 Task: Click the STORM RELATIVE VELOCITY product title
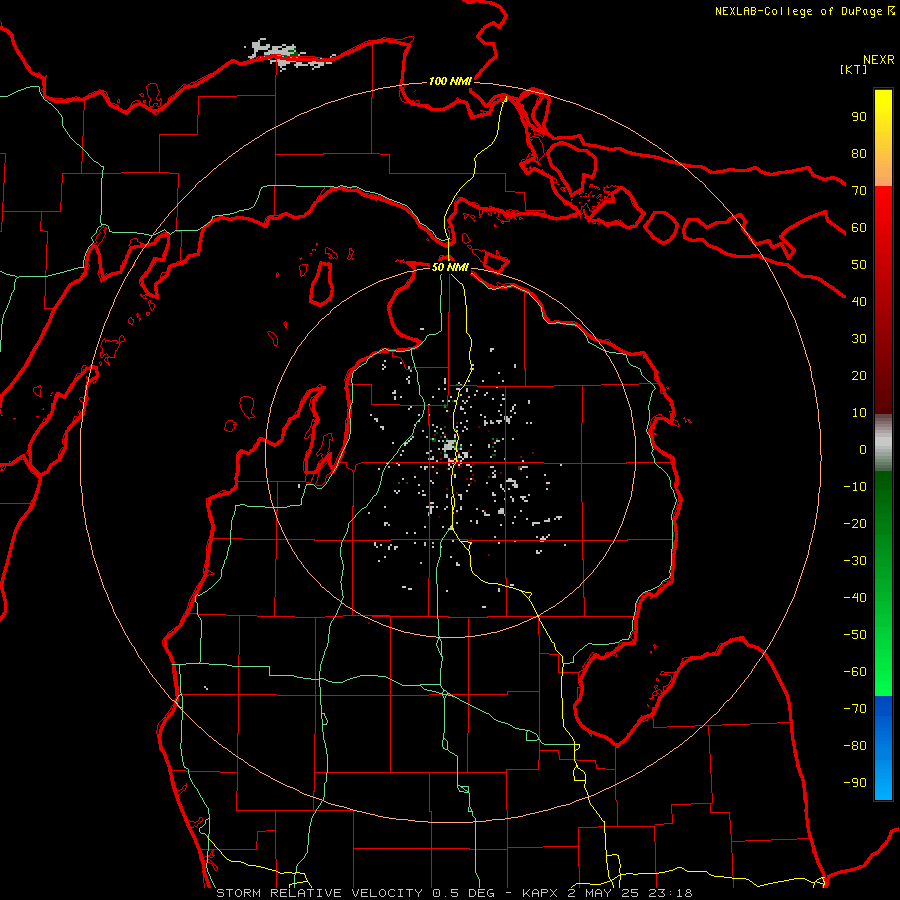pyautogui.click(x=319, y=893)
